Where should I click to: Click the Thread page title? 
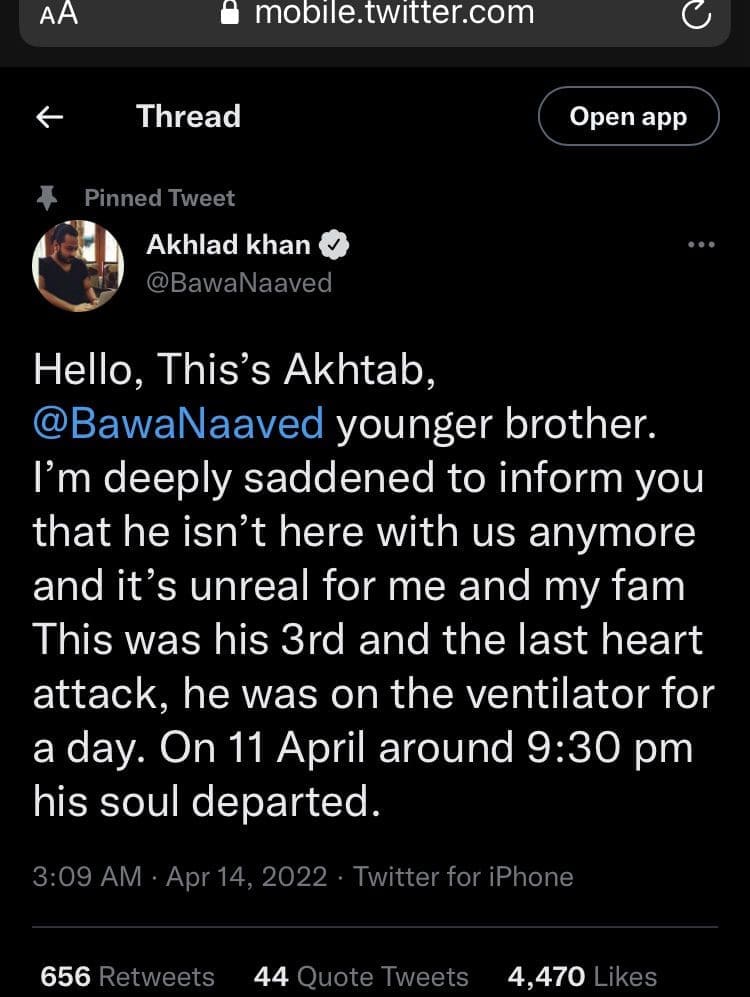pyautogui.click(x=188, y=117)
